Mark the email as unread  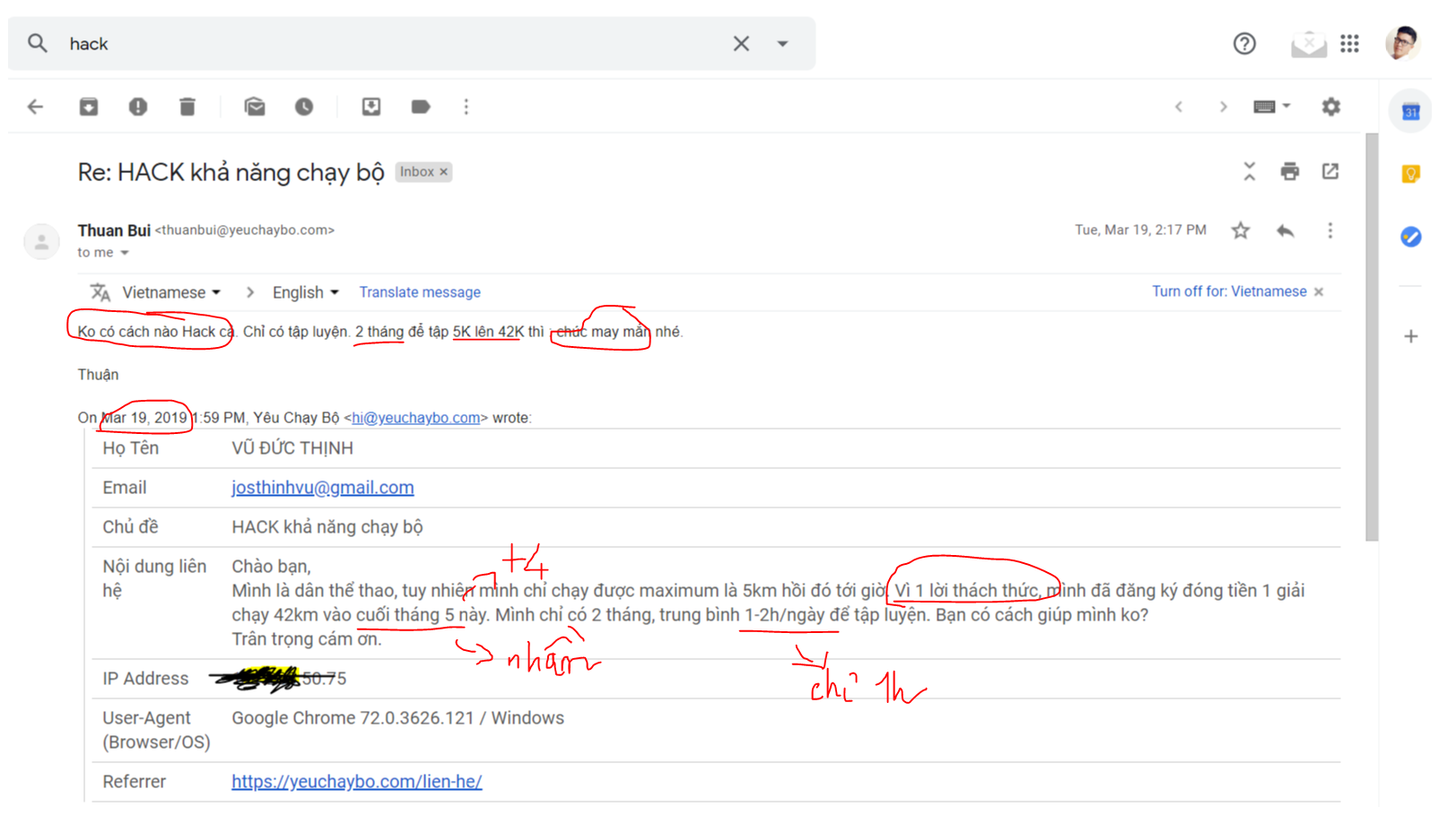pyautogui.click(x=255, y=107)
